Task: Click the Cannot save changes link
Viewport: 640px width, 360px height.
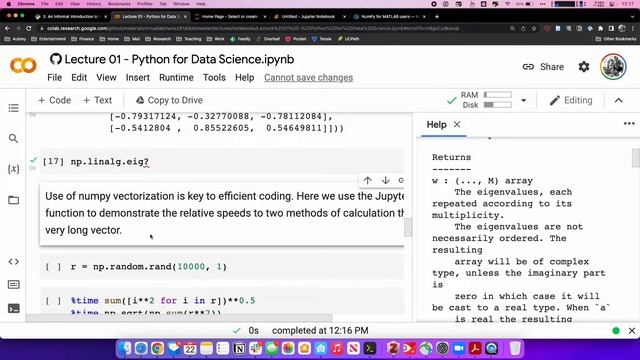Action: 309,78
